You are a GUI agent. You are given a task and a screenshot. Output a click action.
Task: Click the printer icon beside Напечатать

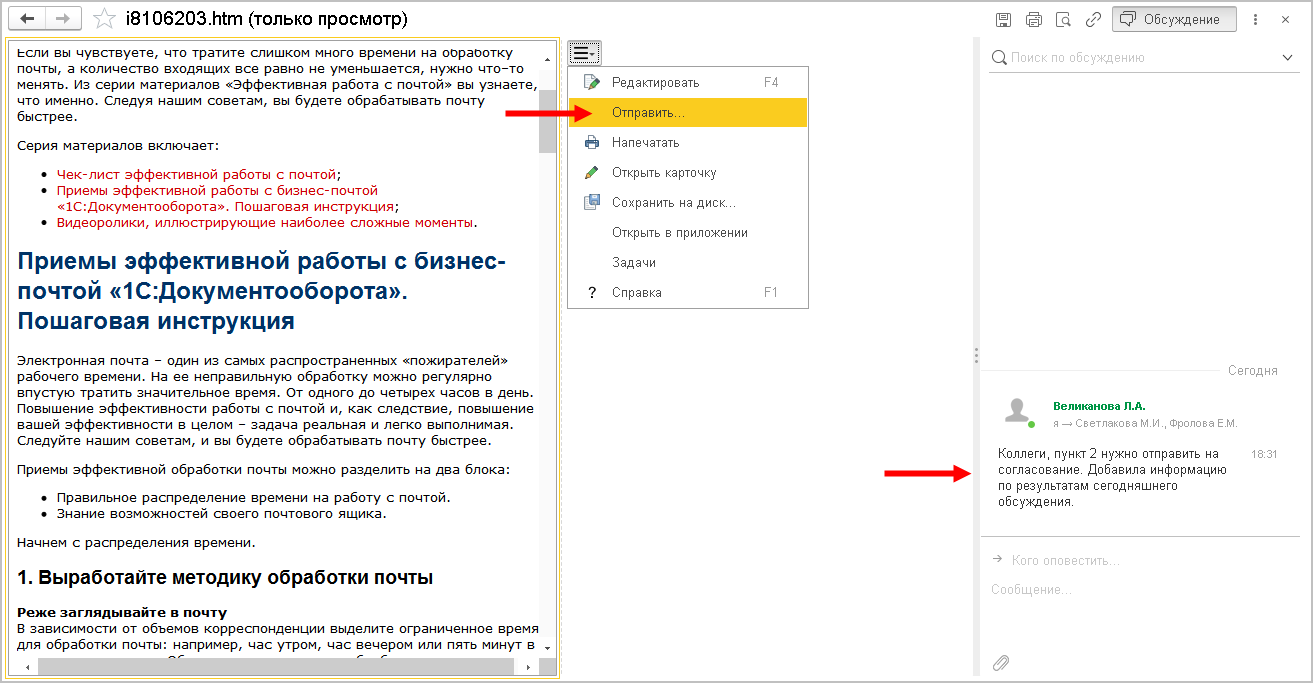coord(592,143)
